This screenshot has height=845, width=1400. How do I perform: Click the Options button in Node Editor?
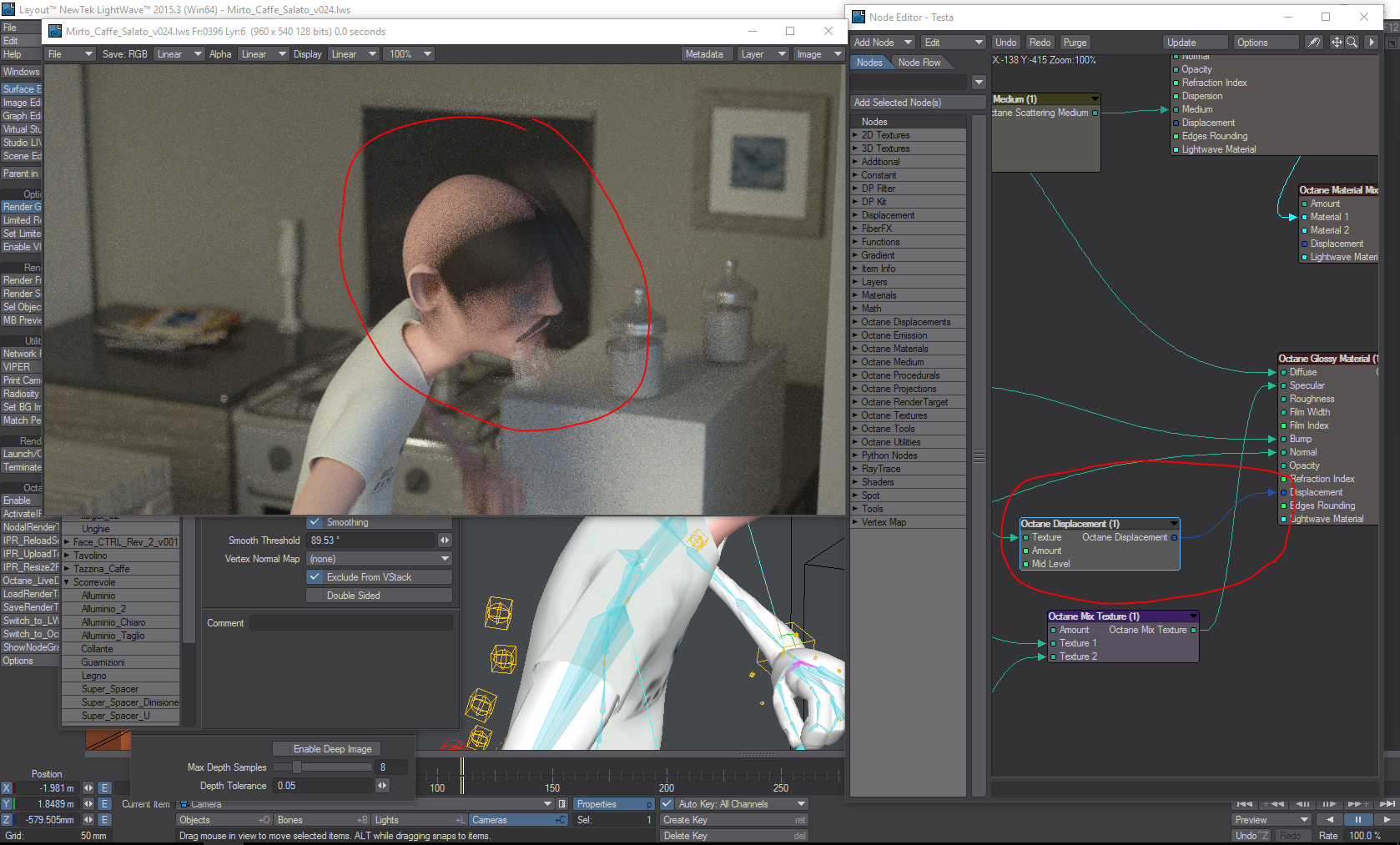click(1266, 43)
